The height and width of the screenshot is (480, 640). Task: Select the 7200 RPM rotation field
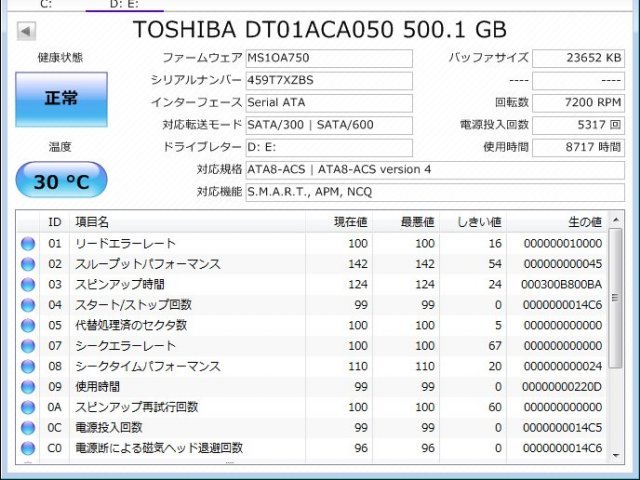pos(578,103)
